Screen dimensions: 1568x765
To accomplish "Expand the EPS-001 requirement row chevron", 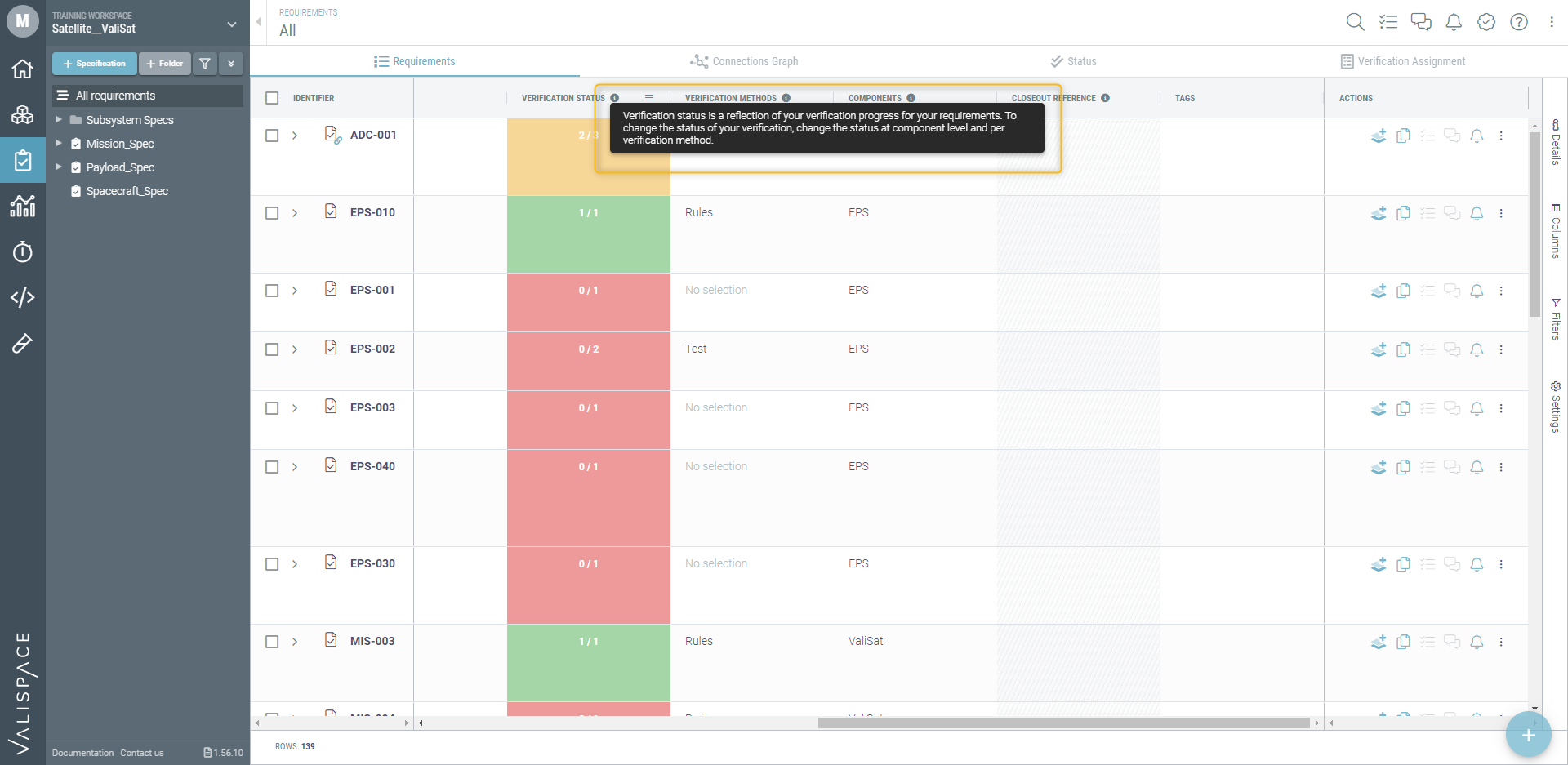I will click(x=295, y=291).
